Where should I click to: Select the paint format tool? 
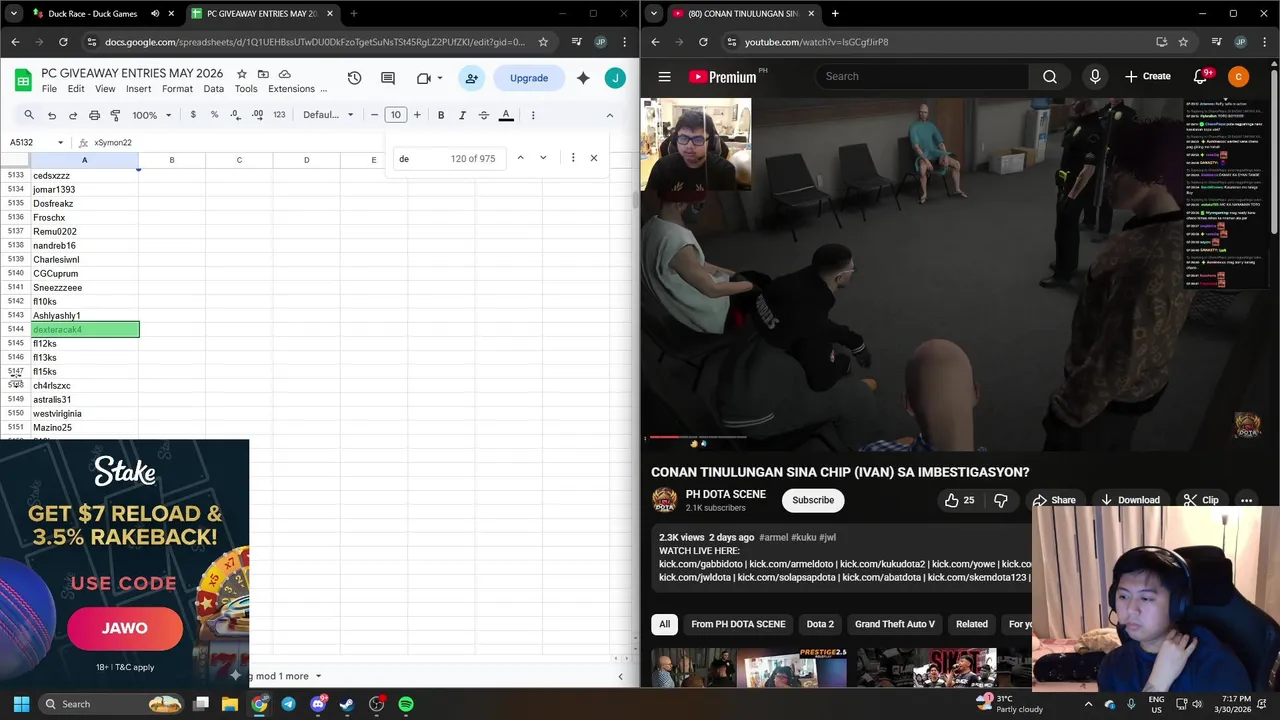[115, 115]
